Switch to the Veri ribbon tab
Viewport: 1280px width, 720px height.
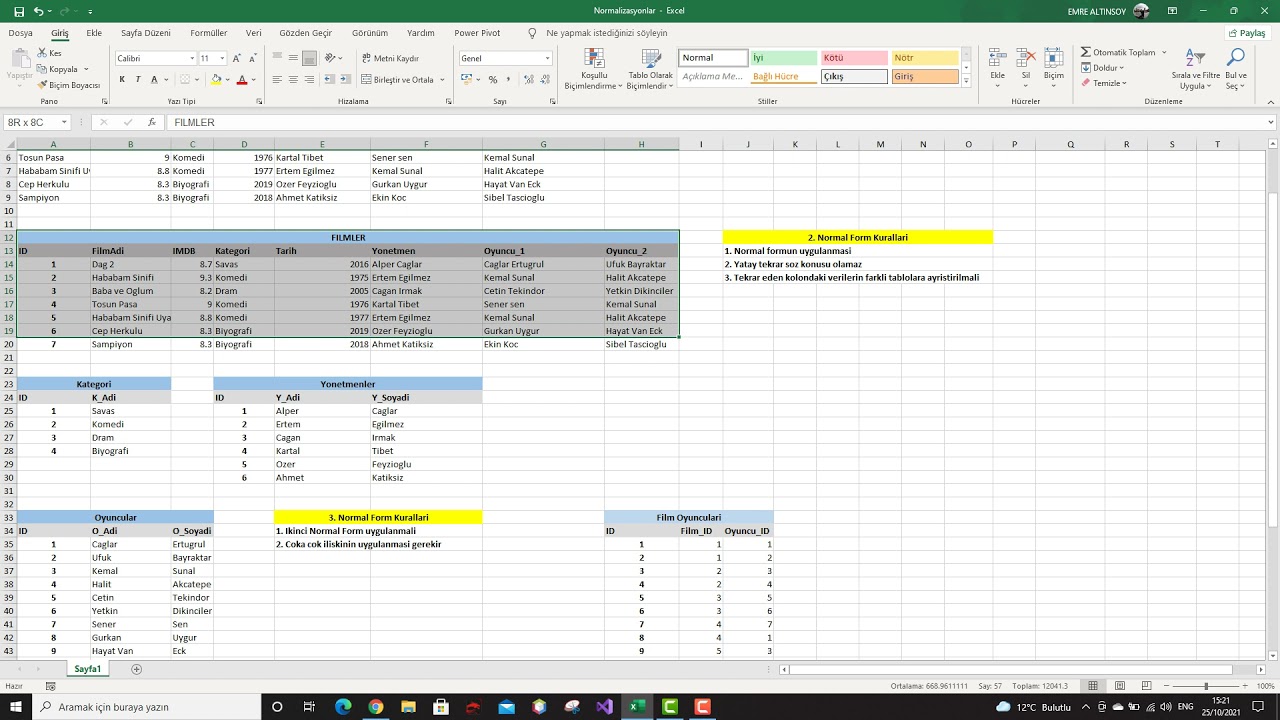tap(254, 33)
